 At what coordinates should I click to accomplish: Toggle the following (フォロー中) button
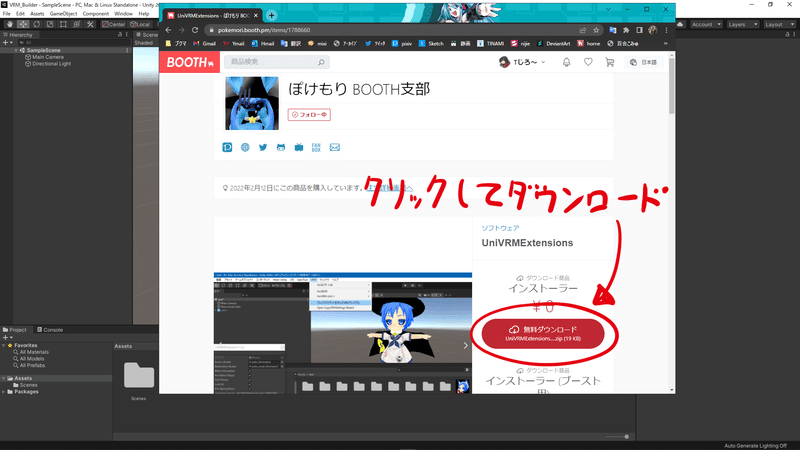click(309, 115)
